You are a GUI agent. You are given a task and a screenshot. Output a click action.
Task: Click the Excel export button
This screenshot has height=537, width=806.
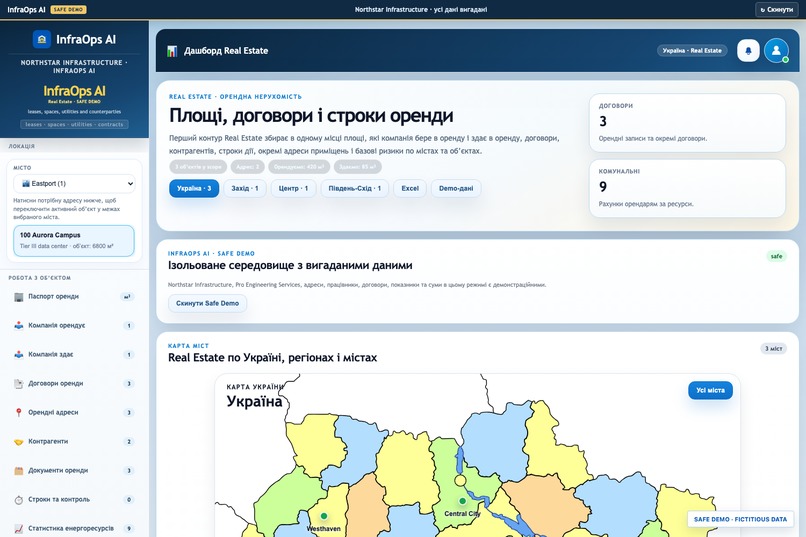tap(410, 188)
